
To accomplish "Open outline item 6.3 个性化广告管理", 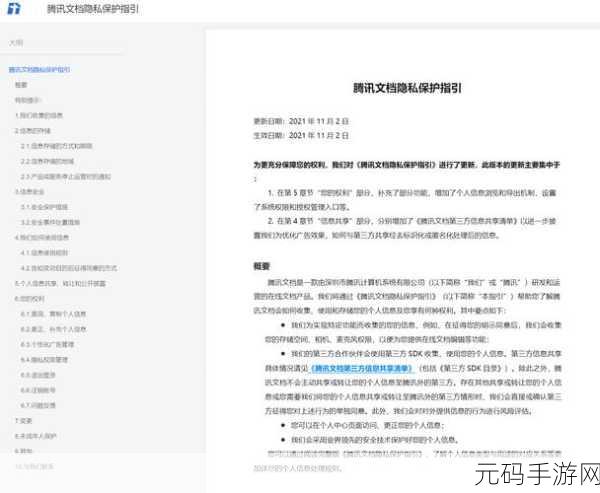I will click(x=47, y=345).
